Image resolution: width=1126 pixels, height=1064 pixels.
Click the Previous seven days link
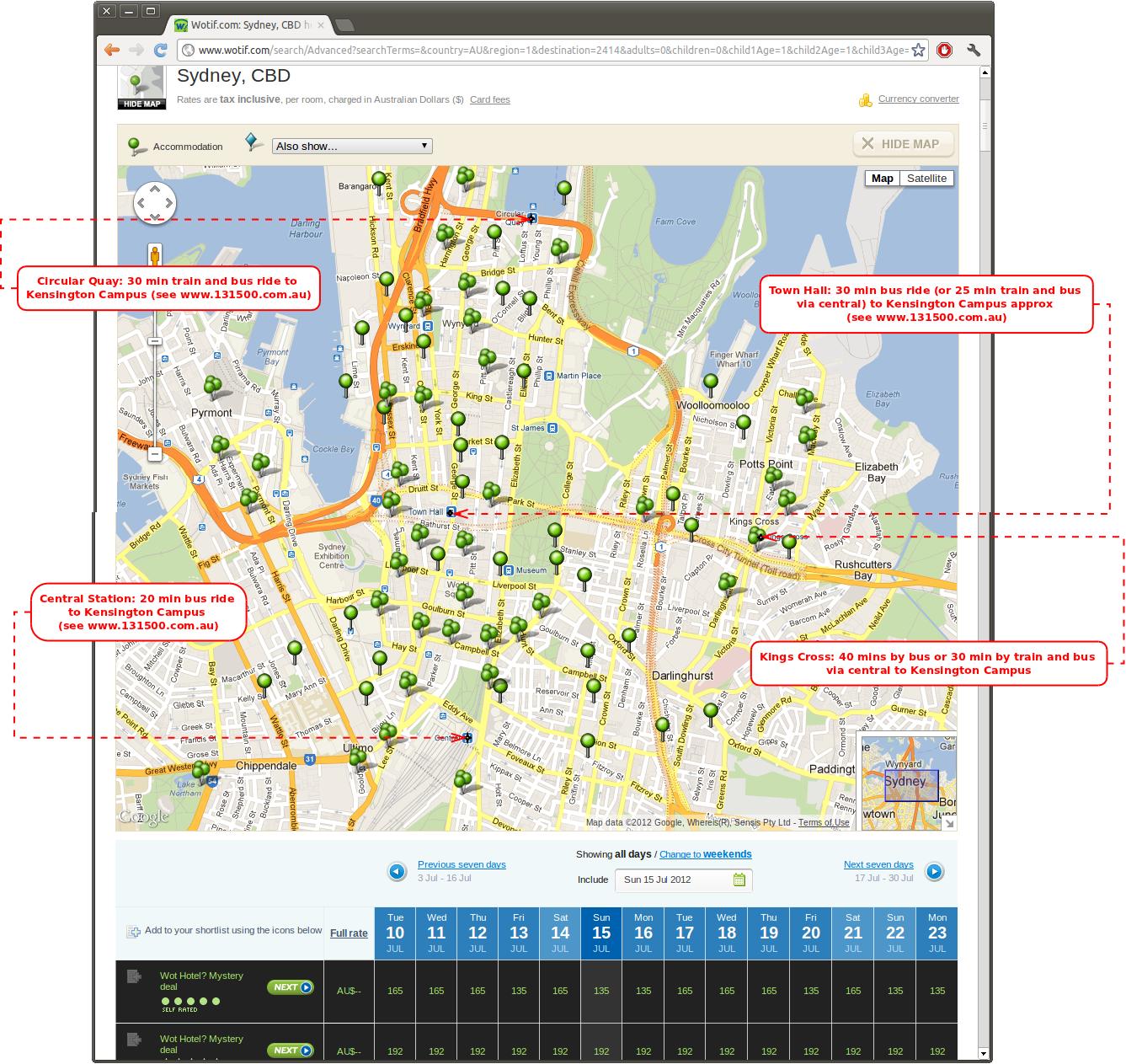(462, 864)
